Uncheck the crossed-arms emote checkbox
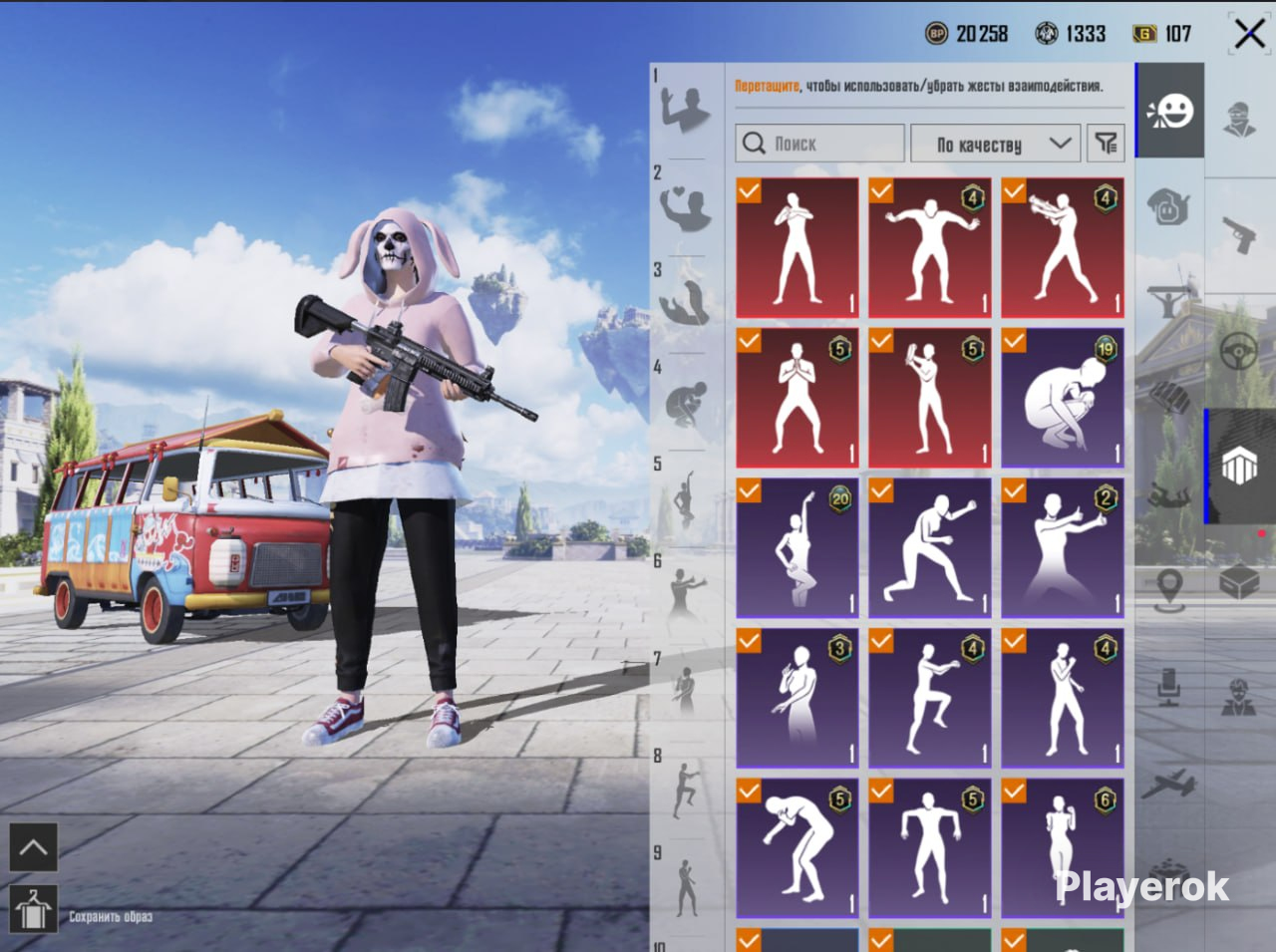The height and width of the screenshot is (952, 1276). click(x=749, y=190)
